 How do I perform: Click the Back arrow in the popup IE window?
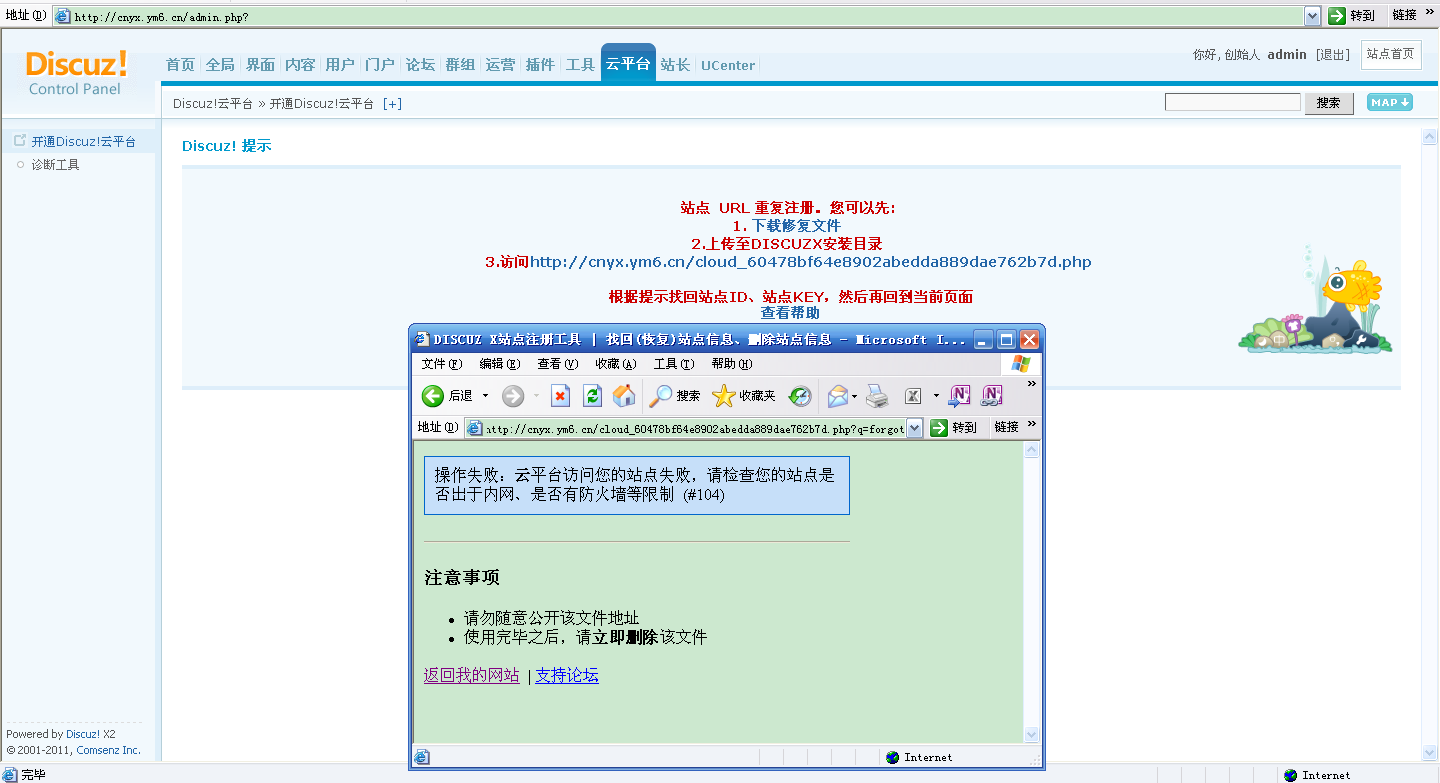[x=433, y=396]
